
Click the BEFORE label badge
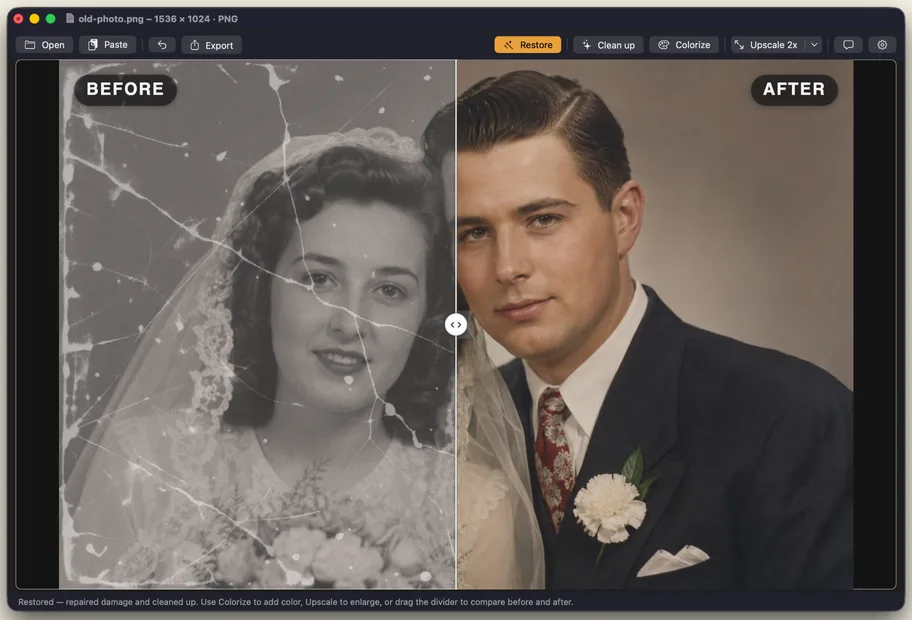[125, 89]
